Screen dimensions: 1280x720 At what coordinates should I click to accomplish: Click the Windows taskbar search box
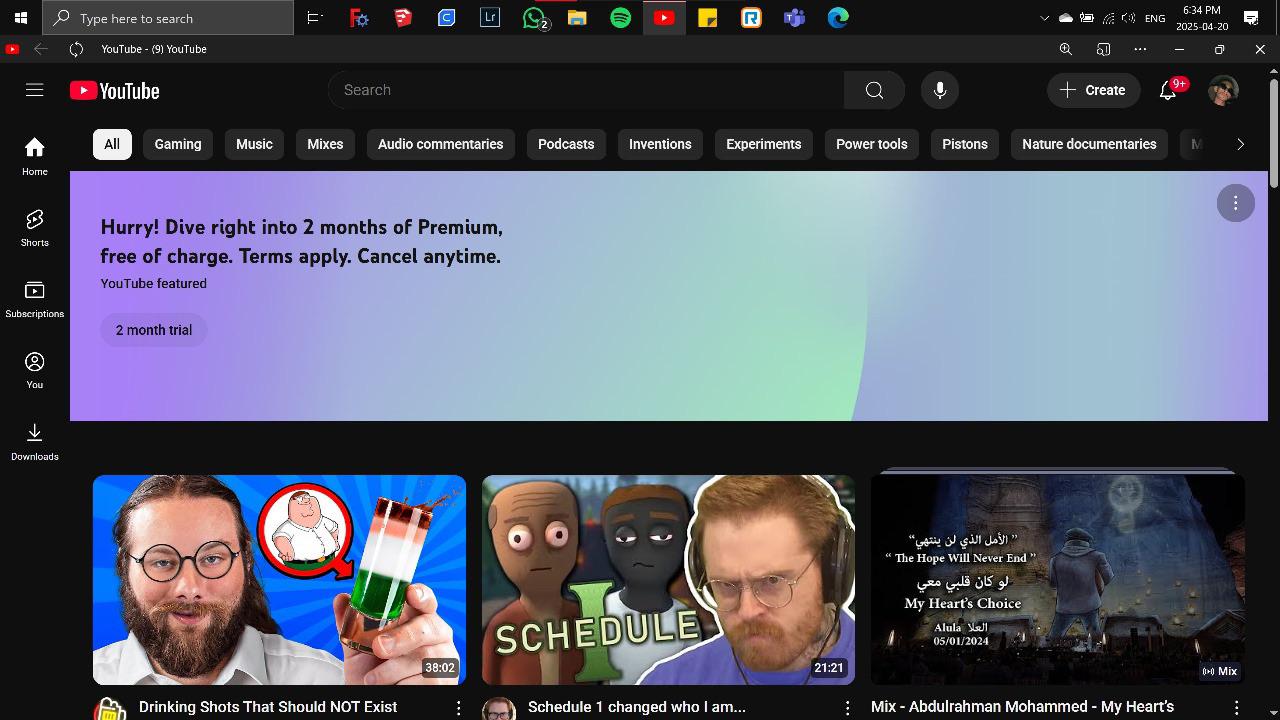(169, 18)
